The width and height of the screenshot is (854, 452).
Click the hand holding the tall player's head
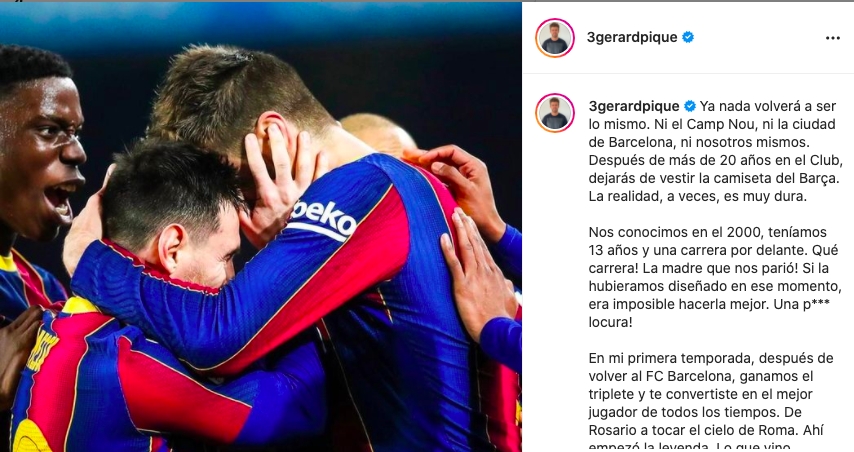pyautogui.click(x=278, y=174)
